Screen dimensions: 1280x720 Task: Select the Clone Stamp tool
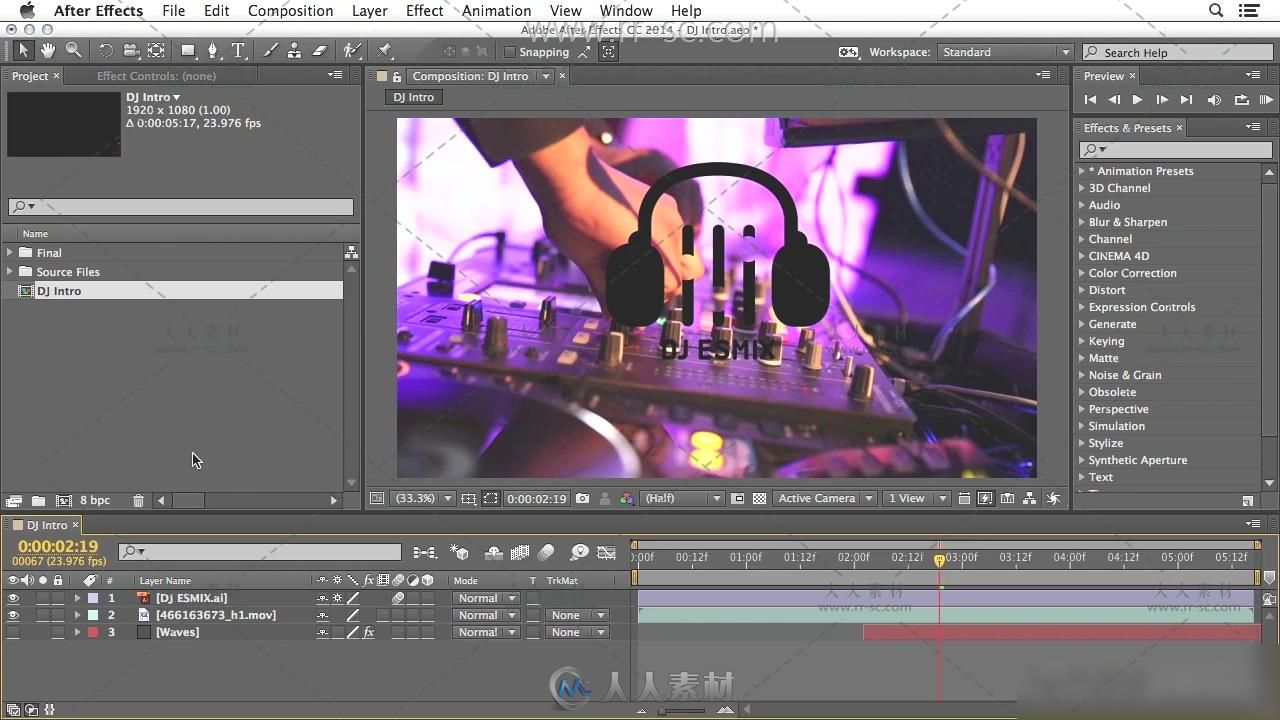[x=294, y=50]
